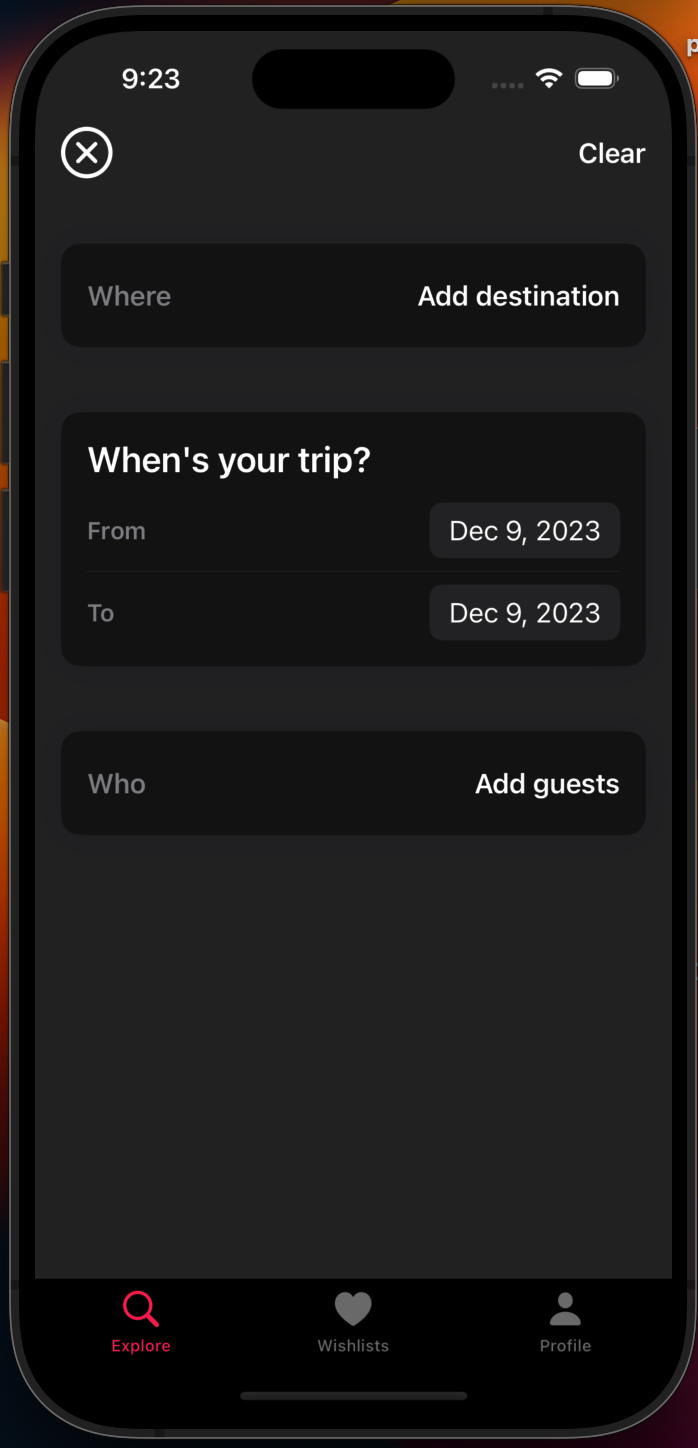The width and height of the screenshot is (698, 1448).
Task: Tap the Clear button to reset filters
Action: tap(611, 152)
